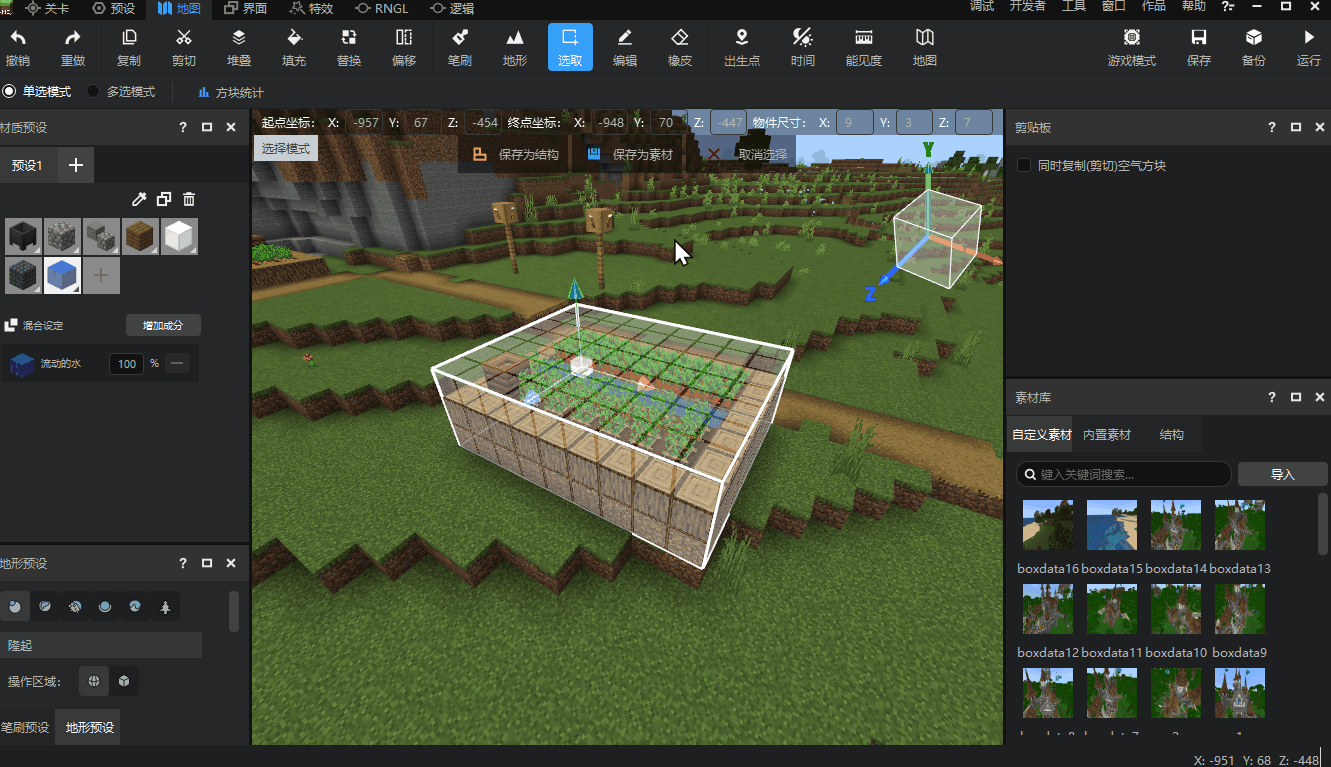Open the 窗口 menu
1331x767 pixels.
click(1113, 6)
